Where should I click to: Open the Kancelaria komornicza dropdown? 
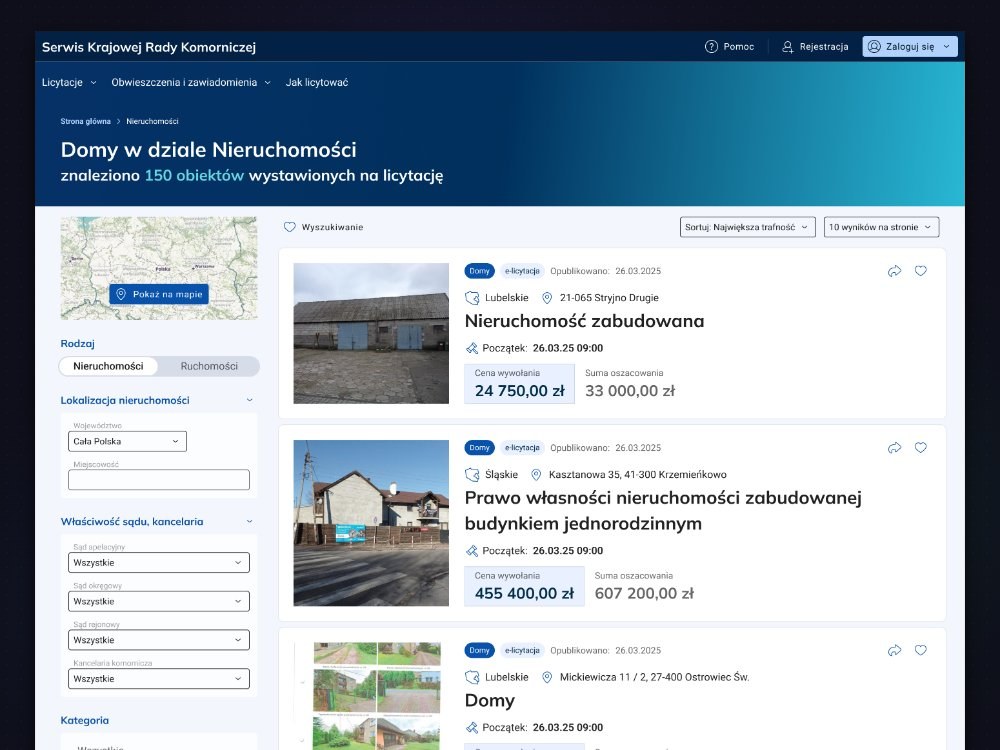click(x=159, y=679)
